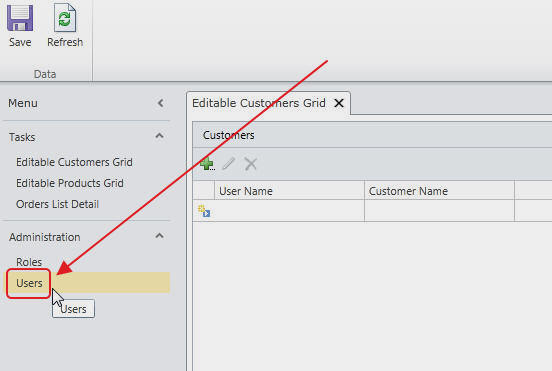Click the Refresh icon in ribbon
This screenshot has height=371, width=552.
tap(65, 18)
